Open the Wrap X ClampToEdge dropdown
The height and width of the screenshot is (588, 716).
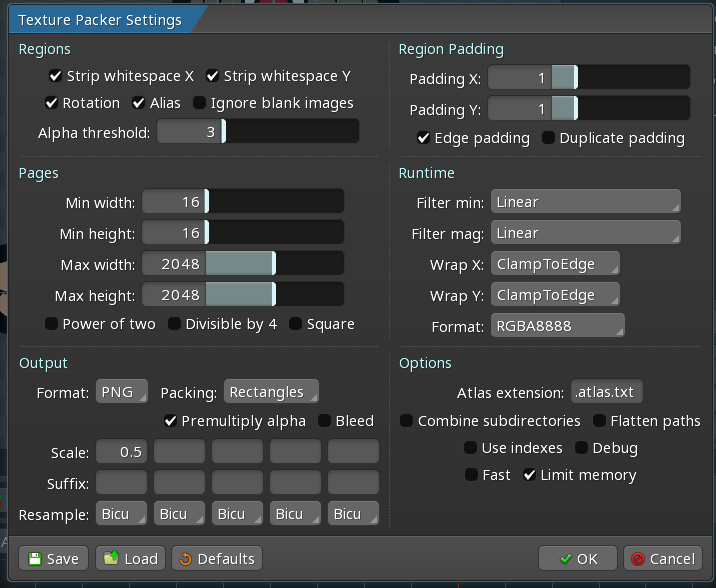pos(555,264)
